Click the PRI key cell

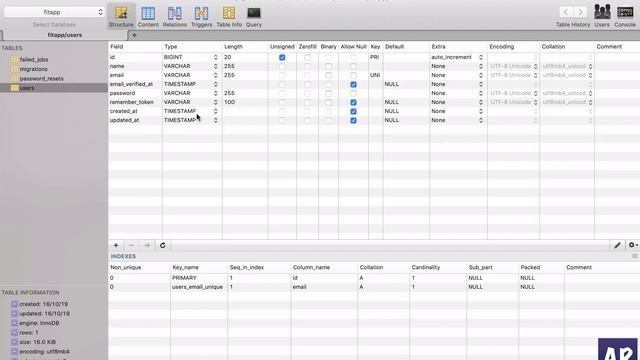(375, 57)
